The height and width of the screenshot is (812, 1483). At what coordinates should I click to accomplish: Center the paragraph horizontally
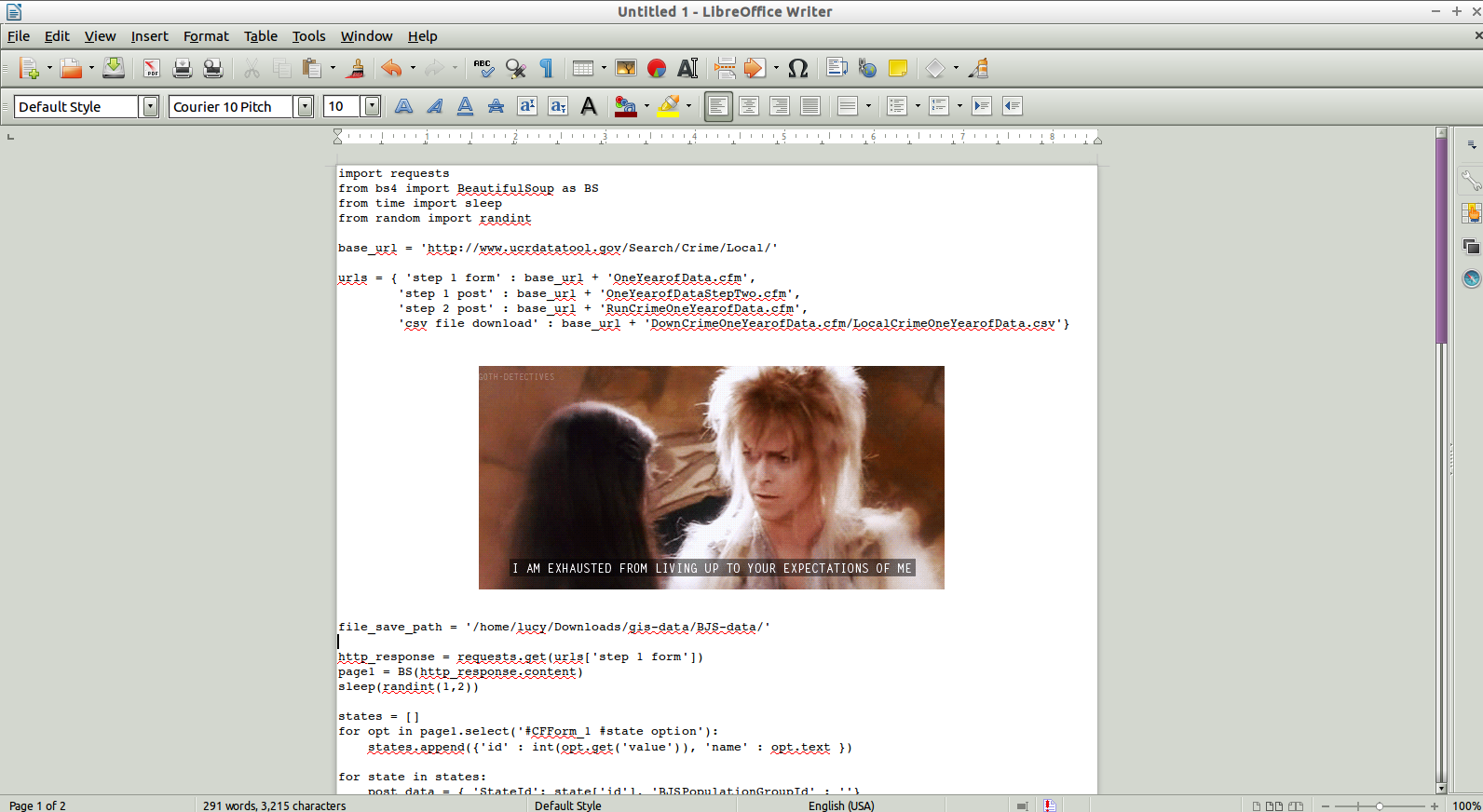click(749, 106)
